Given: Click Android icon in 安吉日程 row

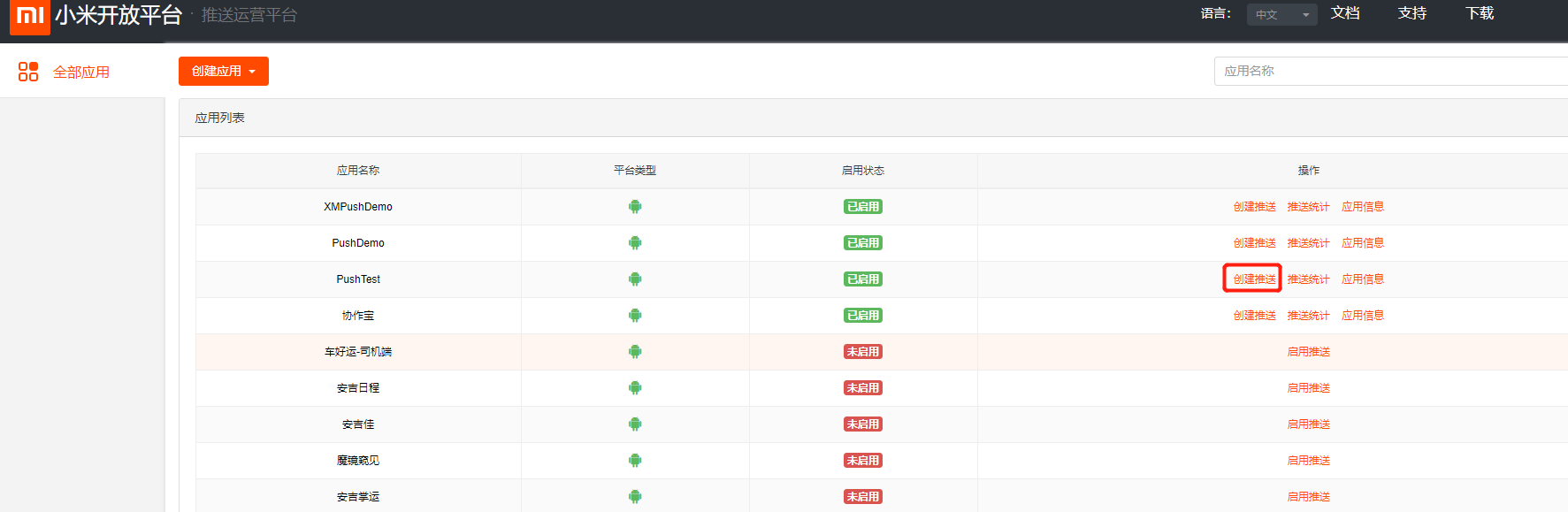Looking at the screenshot, I should click(635, 388).
